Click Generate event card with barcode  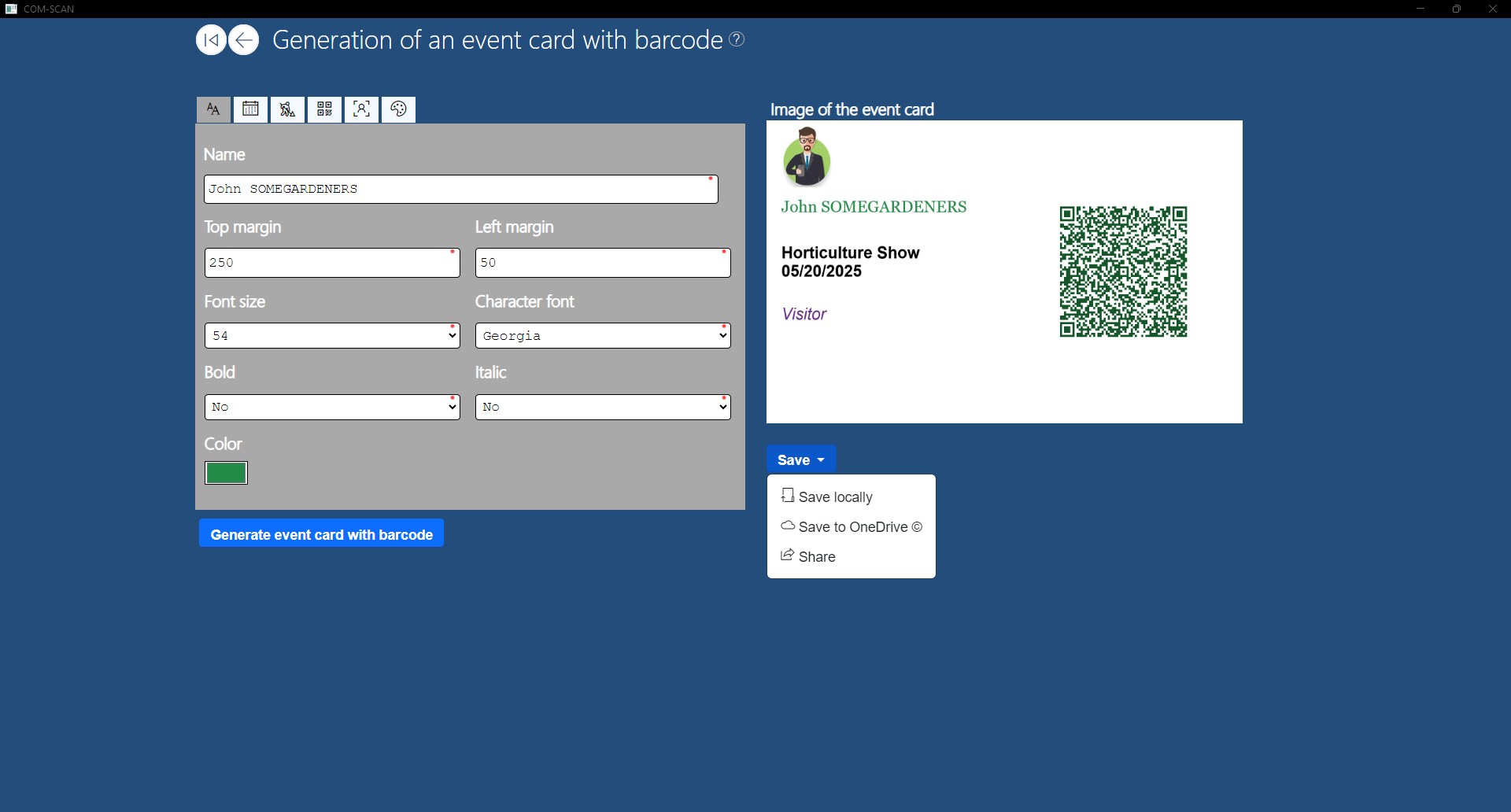(x=321, y=533)
